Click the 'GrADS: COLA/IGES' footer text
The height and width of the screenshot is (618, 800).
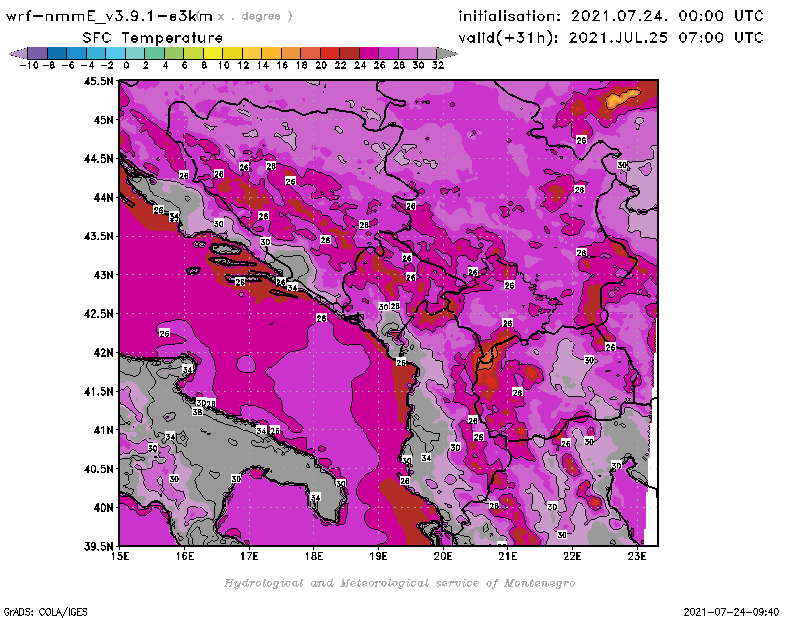point(45,612)
